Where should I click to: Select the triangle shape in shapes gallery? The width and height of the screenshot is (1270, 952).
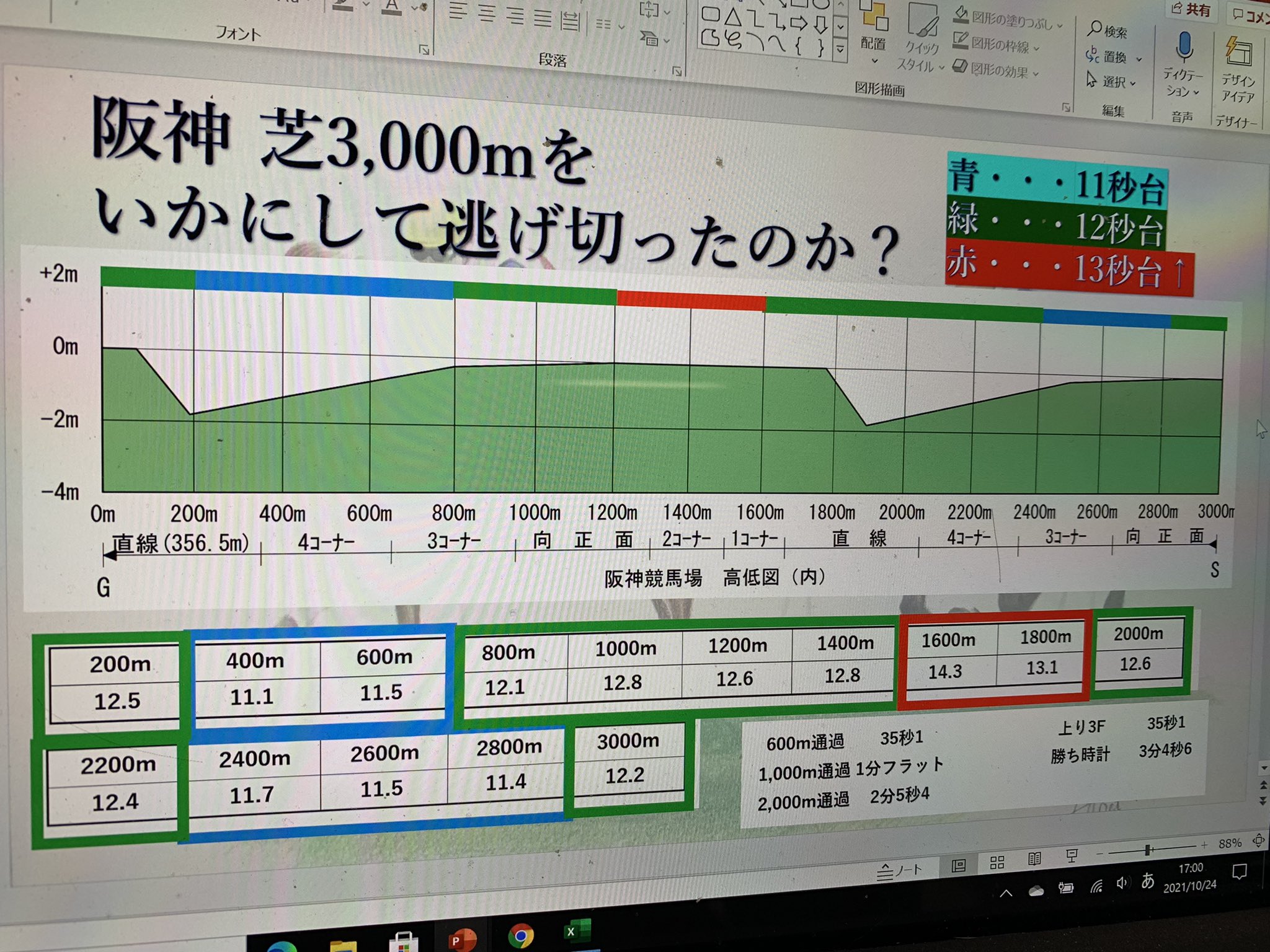[733, 16]
